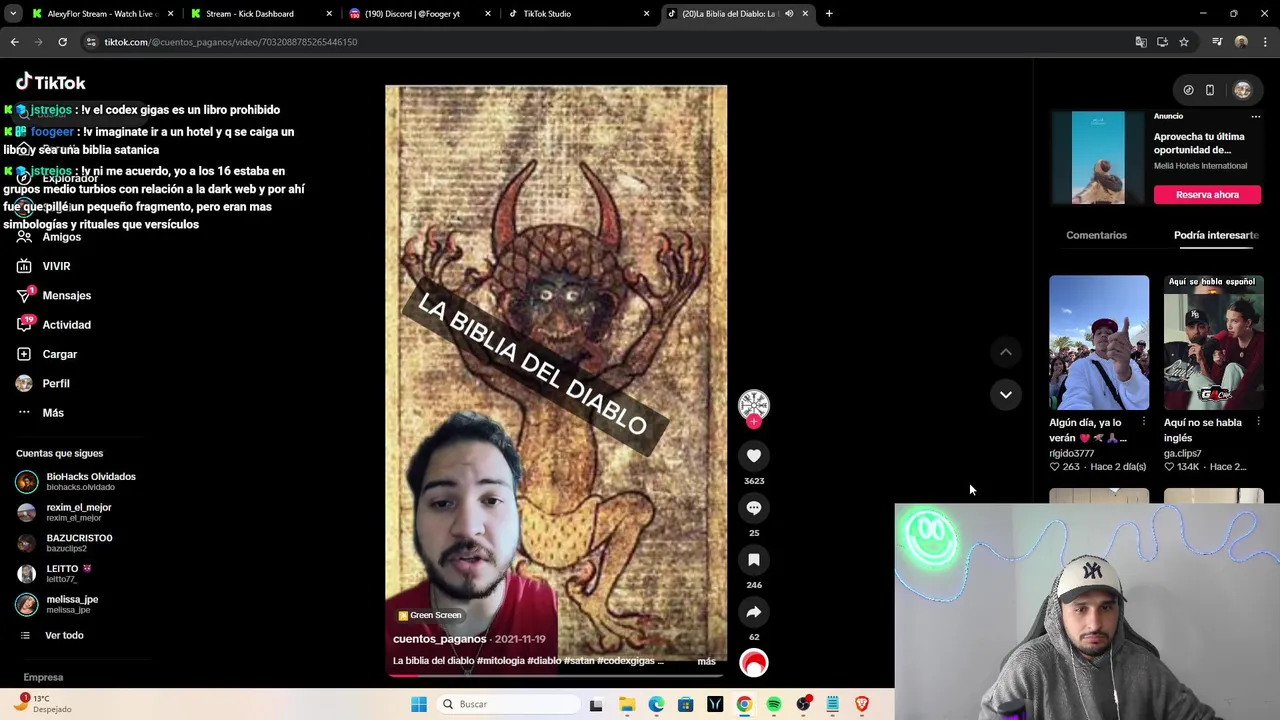The height and width of the screenshot is (720, 1280).
Task: Open ad options three-dot menu
Action: pyautogui.click(x=1256, y=116)
